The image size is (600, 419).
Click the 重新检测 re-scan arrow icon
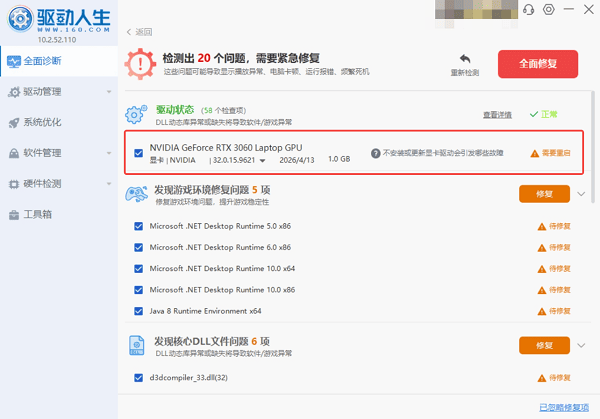coord(465,59)
